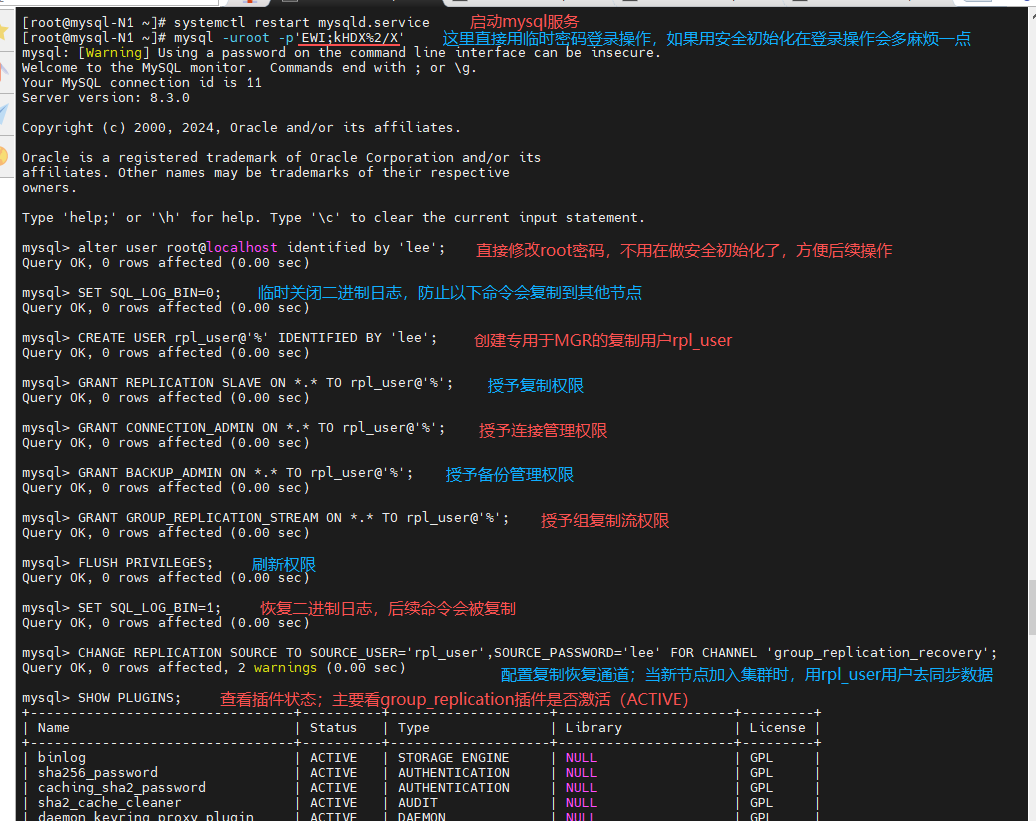Click the 'sha256_password' plugin name
Image resolution: width=1036 pixels, height=821 pixels.
98,773
